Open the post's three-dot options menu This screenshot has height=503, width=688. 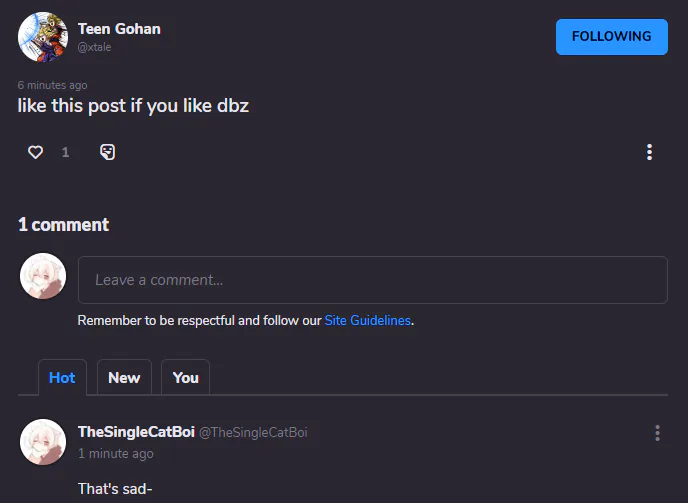(x=649, y=152)
